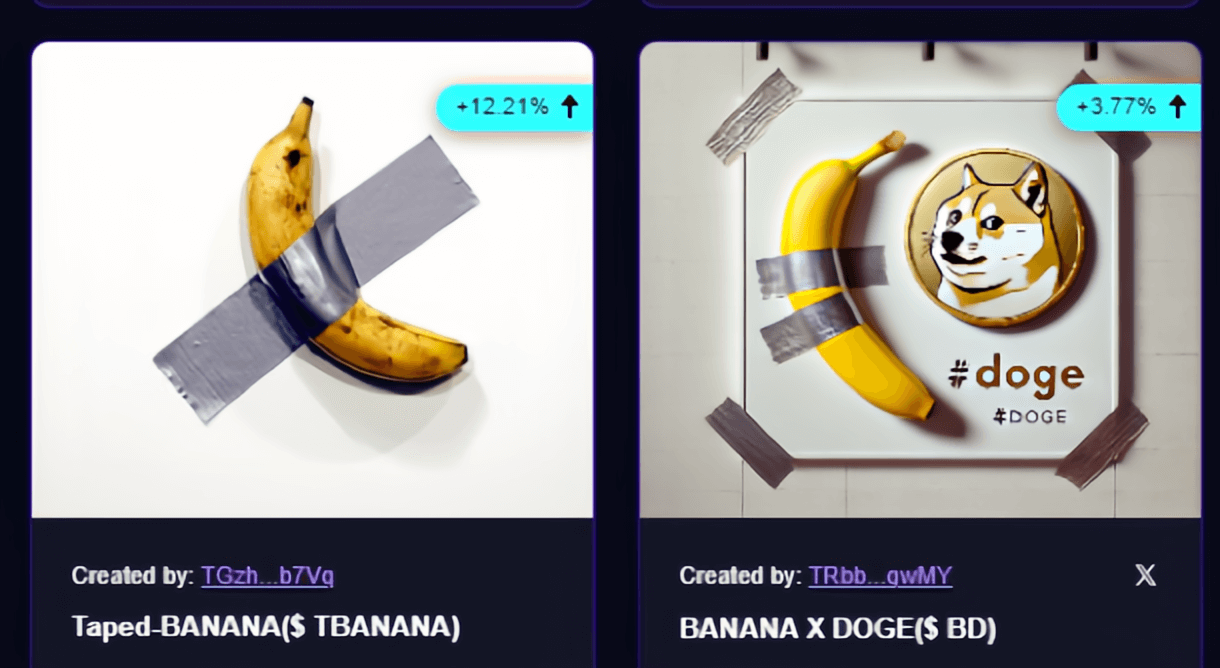Image resolution: width=1220 pixels, height=668 pixels.
Task: Click the up arrow beside +3.77%
Action: tap(1177, 107)
